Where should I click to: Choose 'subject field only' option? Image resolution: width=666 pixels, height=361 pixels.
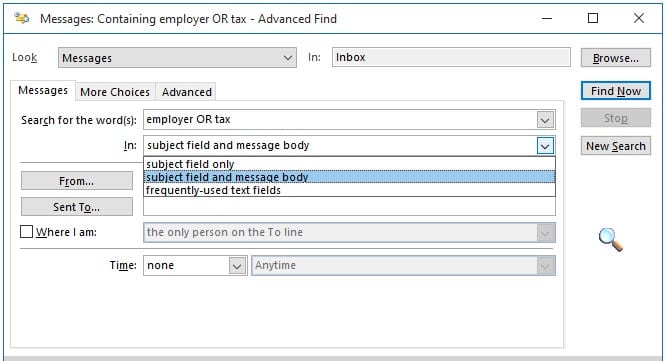[x=349, y=164]
